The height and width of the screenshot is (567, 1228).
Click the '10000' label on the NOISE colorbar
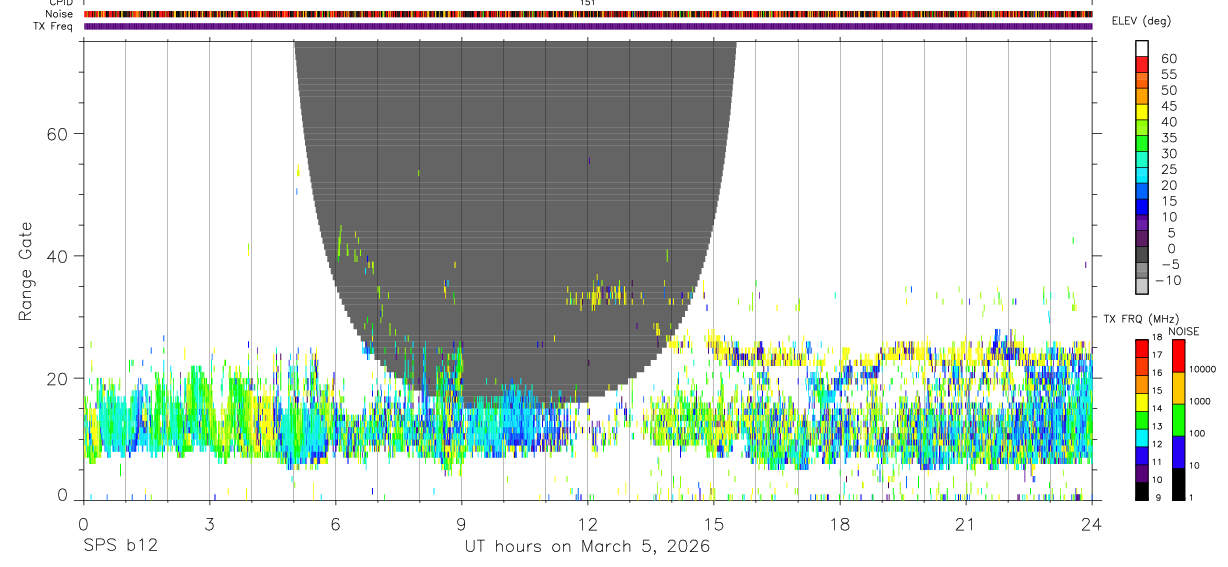(1203, 369)
